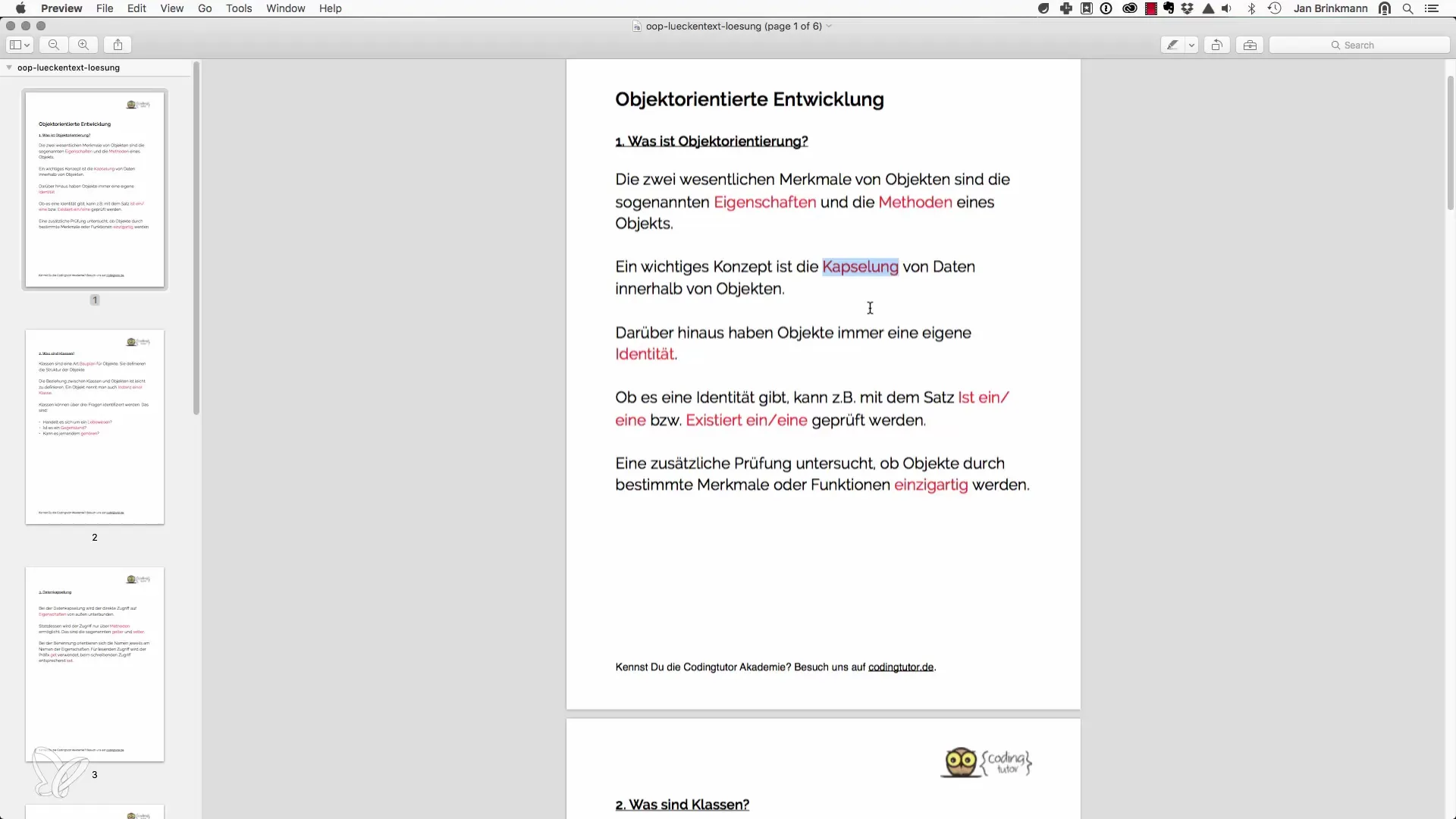Open the File menu
The image size is (1456, 819).
(105, 8)
